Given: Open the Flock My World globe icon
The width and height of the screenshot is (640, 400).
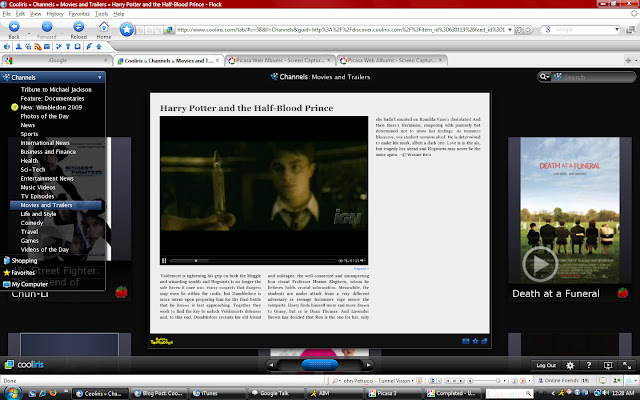Looking at the screenshot, I should (7, 47).
